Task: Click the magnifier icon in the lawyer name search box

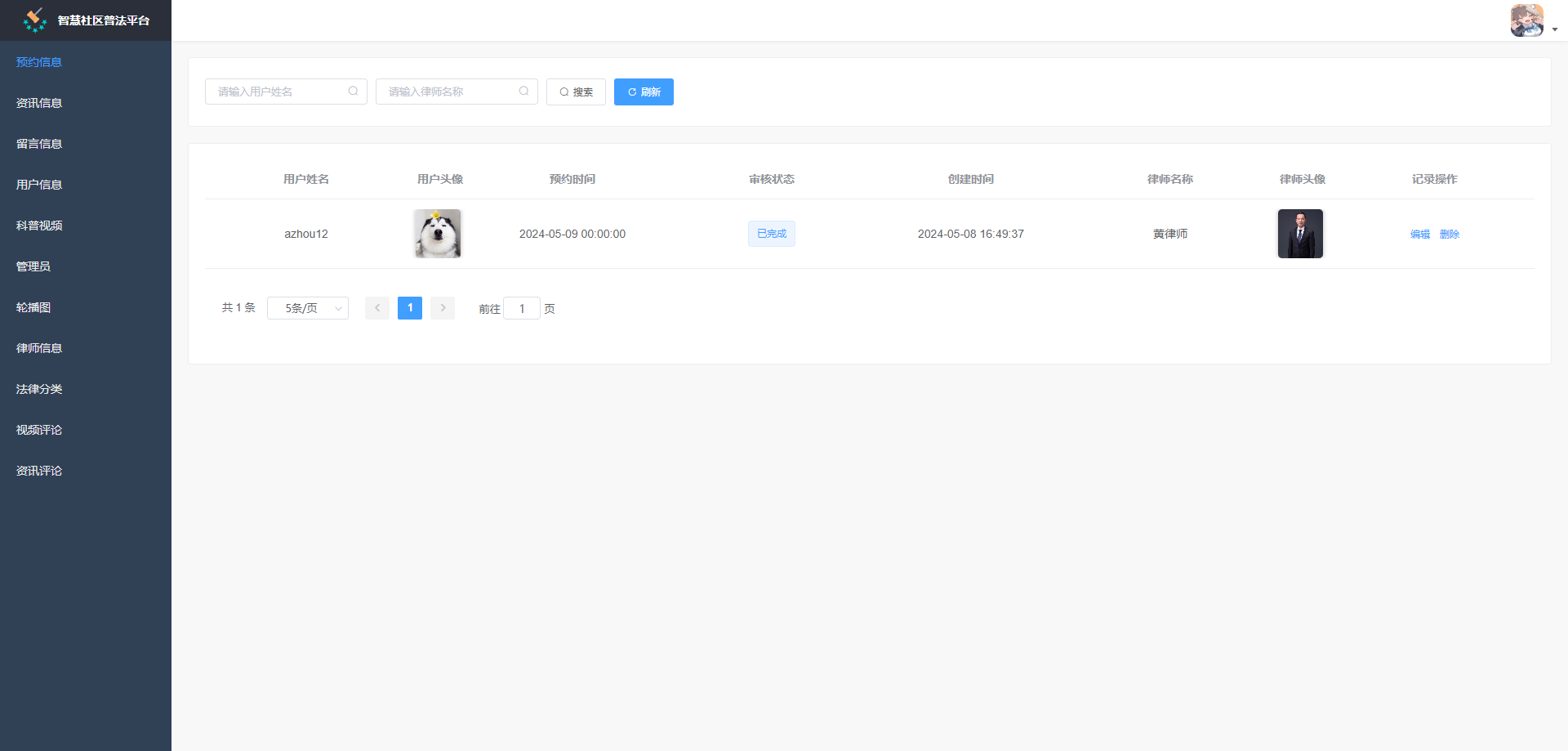Action: point(523,91)
